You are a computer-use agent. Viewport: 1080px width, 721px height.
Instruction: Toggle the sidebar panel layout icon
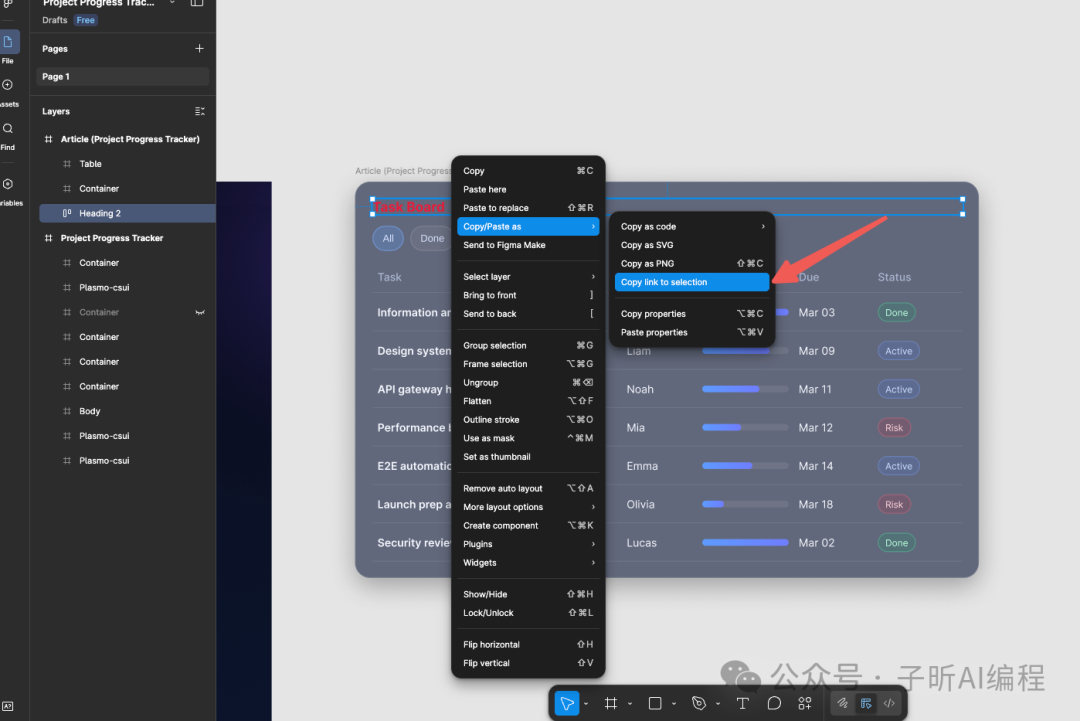[196, 3]
